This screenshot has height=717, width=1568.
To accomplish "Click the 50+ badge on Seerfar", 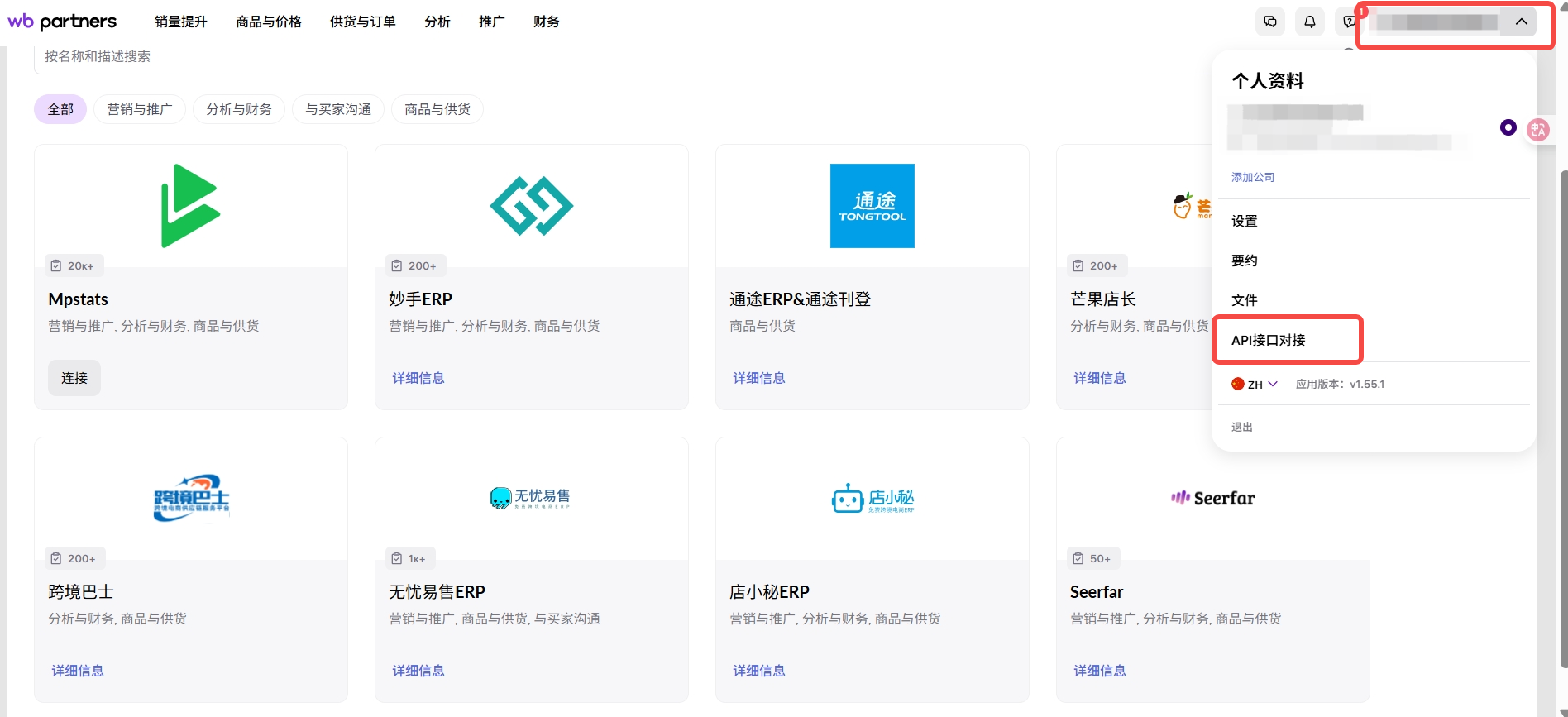I will (x=1093, y=558).
